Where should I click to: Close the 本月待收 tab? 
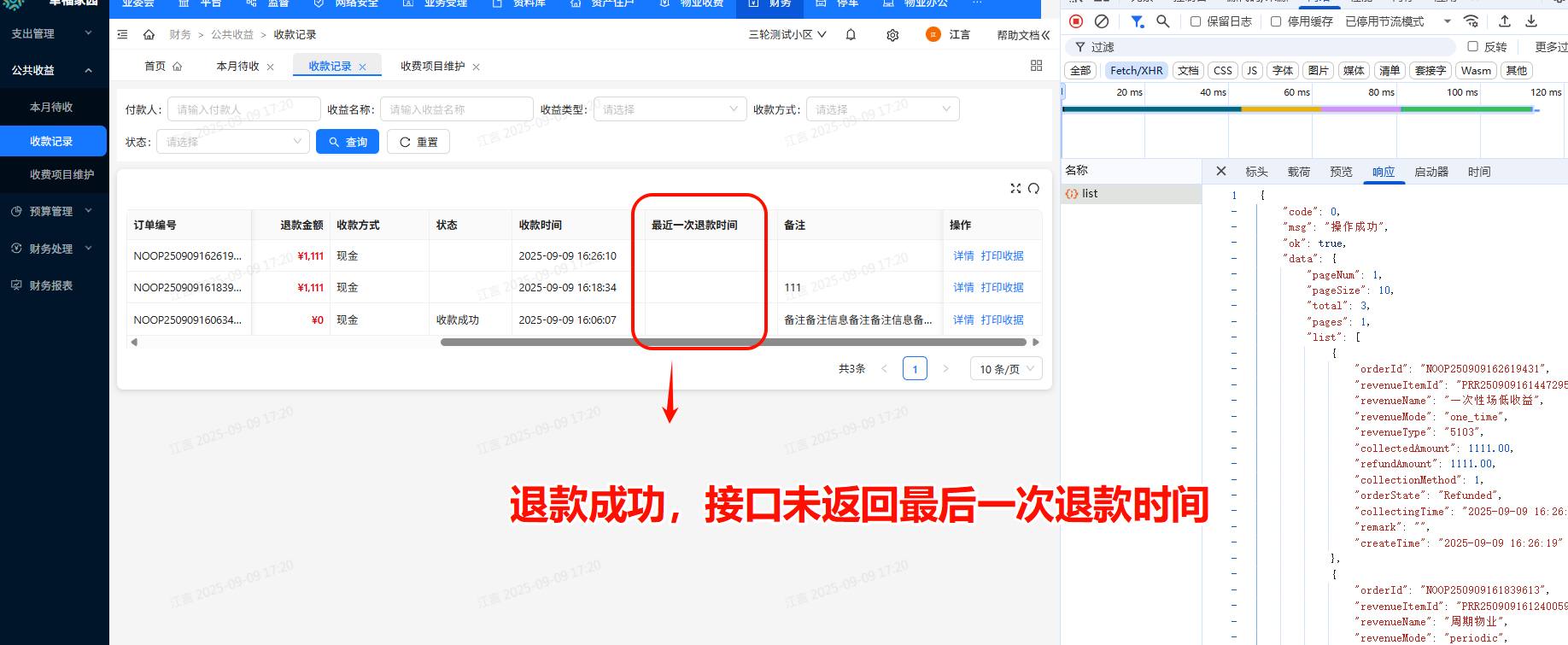(270, 67)
